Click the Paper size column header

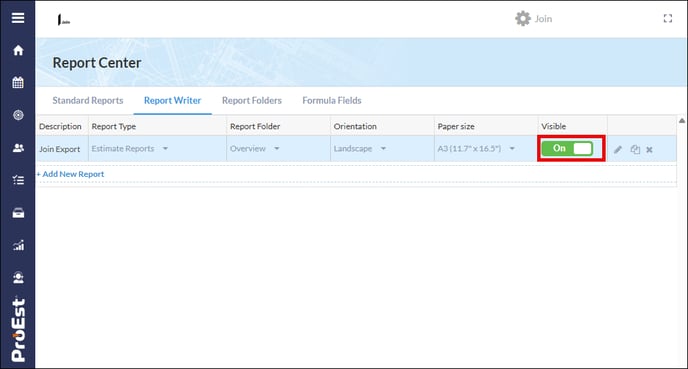pos(456,126)
